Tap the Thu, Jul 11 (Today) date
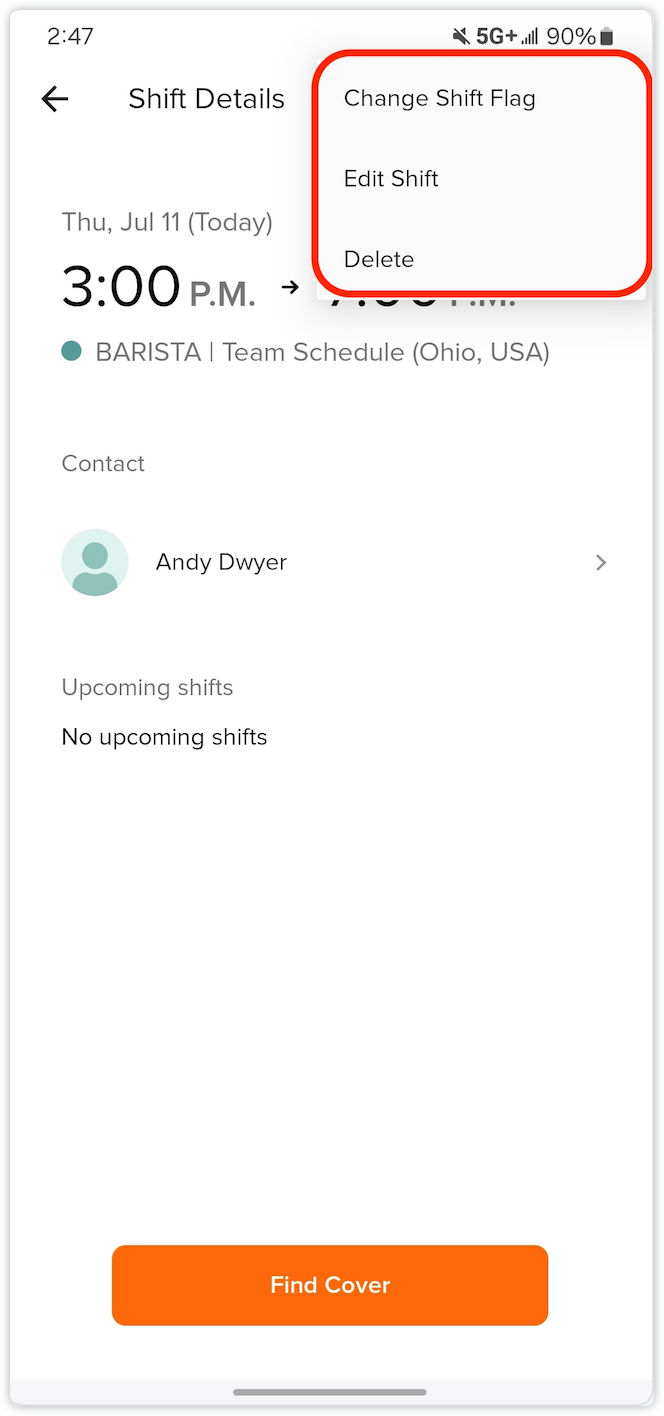 coord(167,222)
